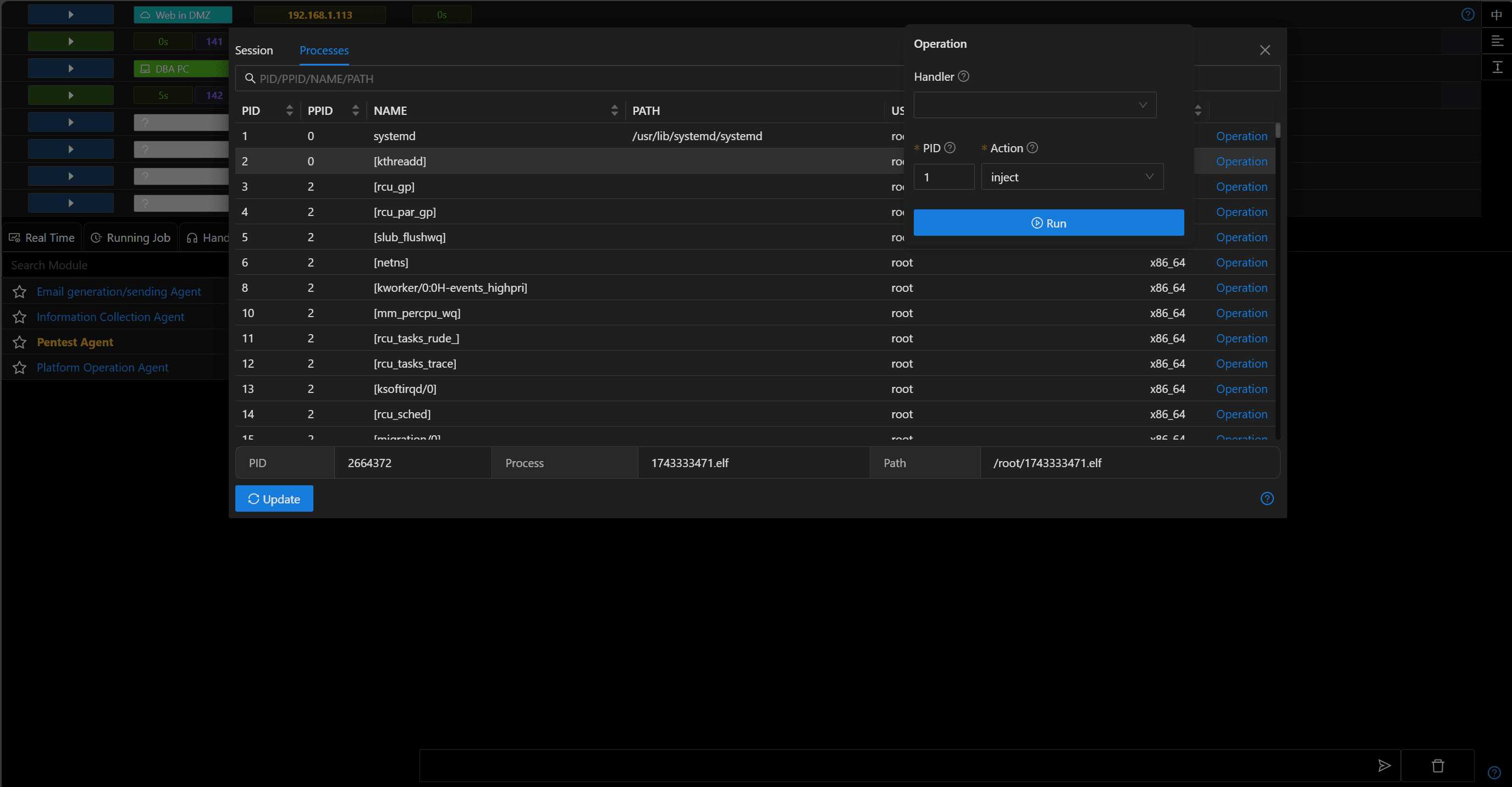This screenshot has width=1512, height=787.
Task: Toggle PID column sort arrows
Action: [x=289, y=110]
